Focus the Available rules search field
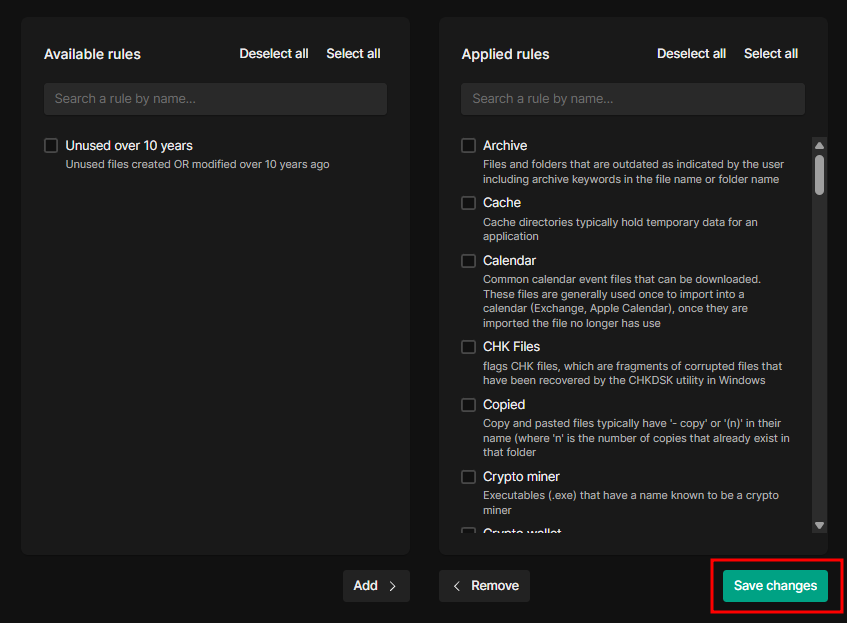The width and height of the screenshot is (847, 623). (x=215, y=99)
